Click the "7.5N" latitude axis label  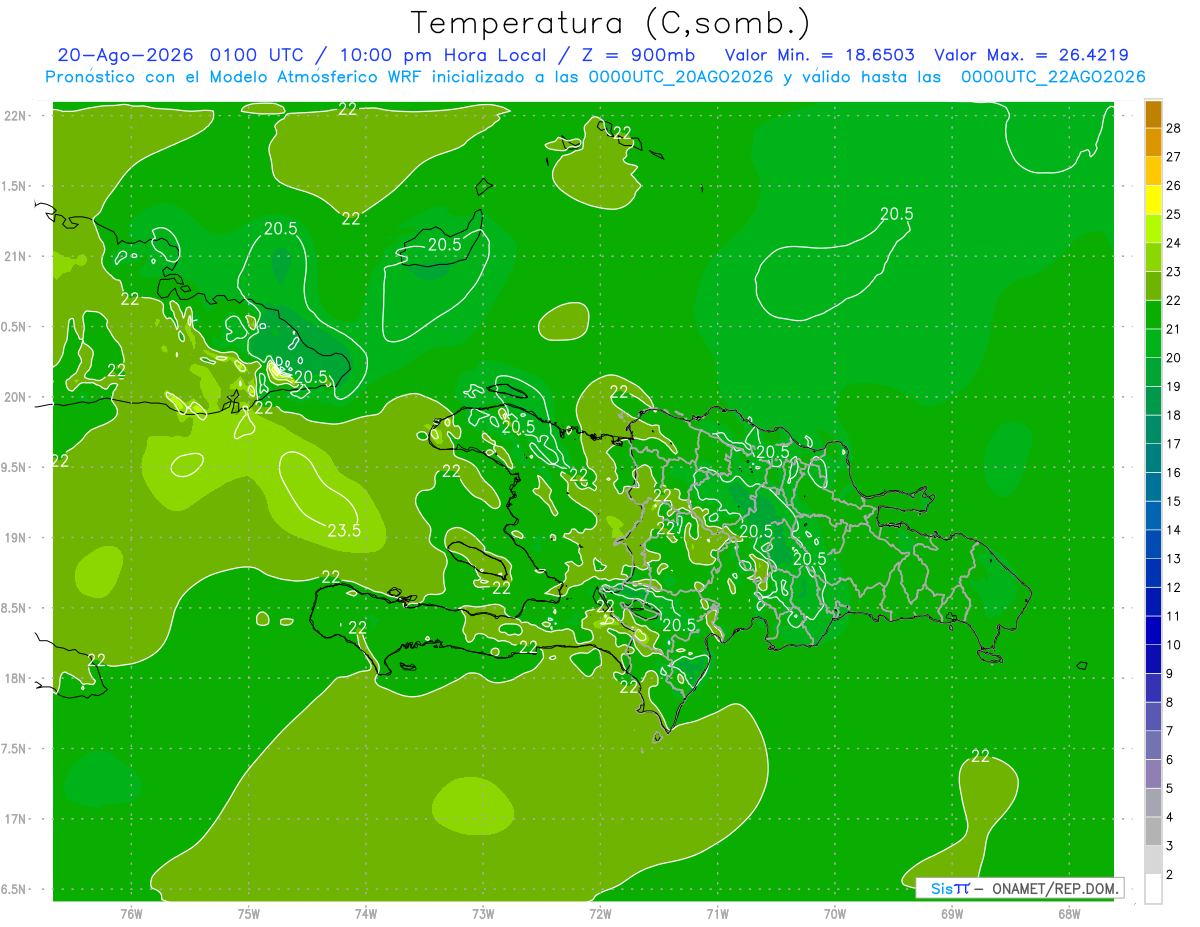15,749
